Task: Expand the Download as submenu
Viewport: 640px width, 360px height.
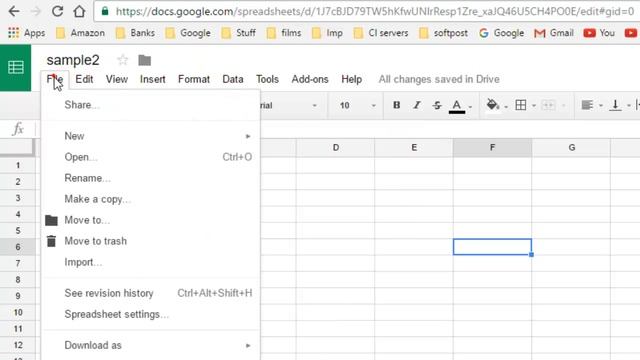Action: (150, 345)
